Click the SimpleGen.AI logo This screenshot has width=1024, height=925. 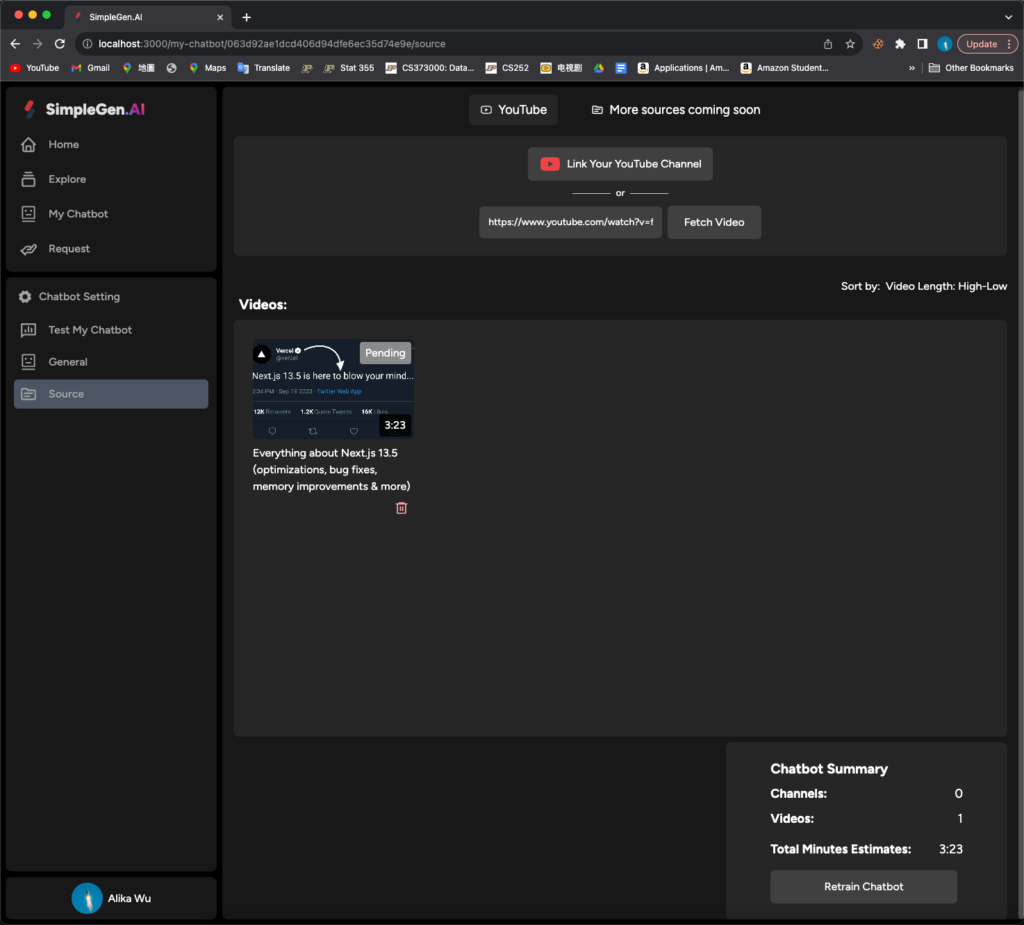click(84, 110)
